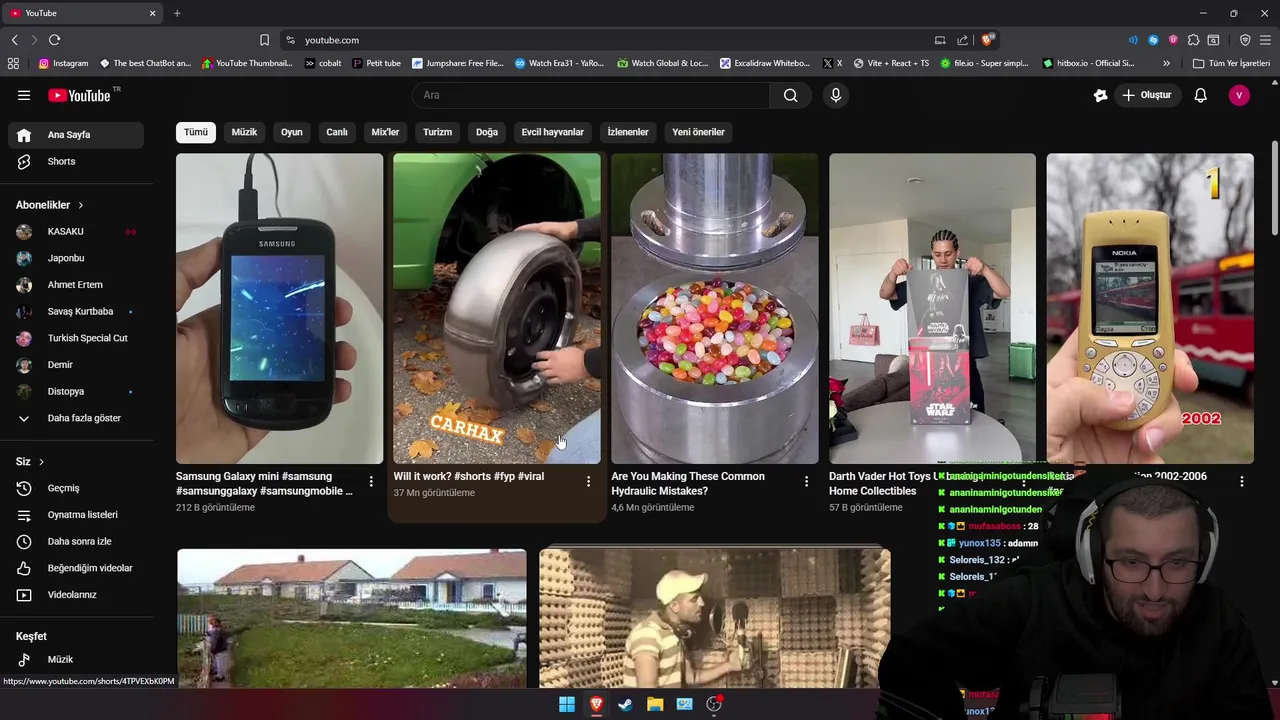1280x720 pixels.
Task: Open the cobalt bookmark
Action: (x=323, y=63)
